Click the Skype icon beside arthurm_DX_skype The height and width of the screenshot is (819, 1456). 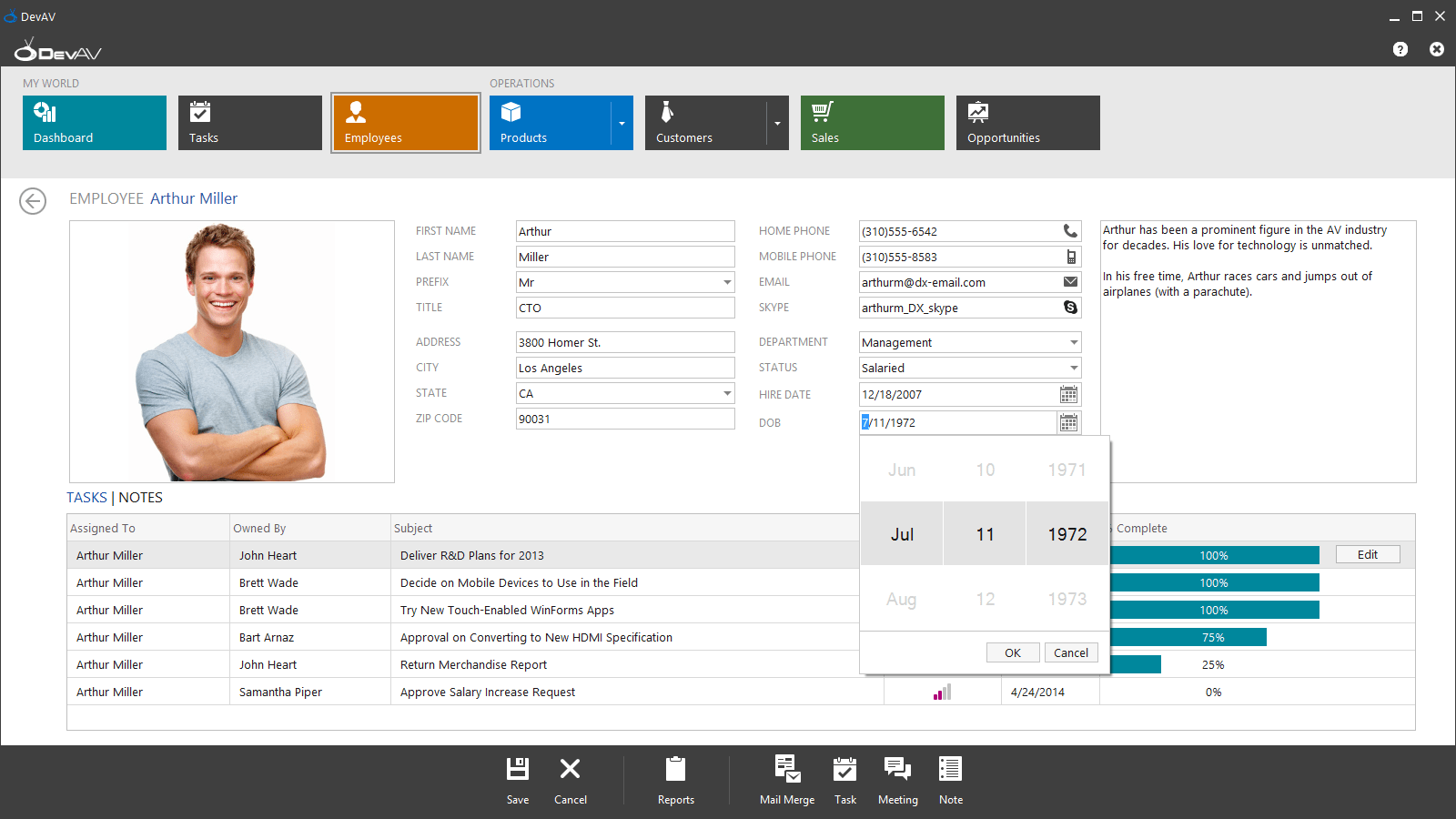point(1070,308)
